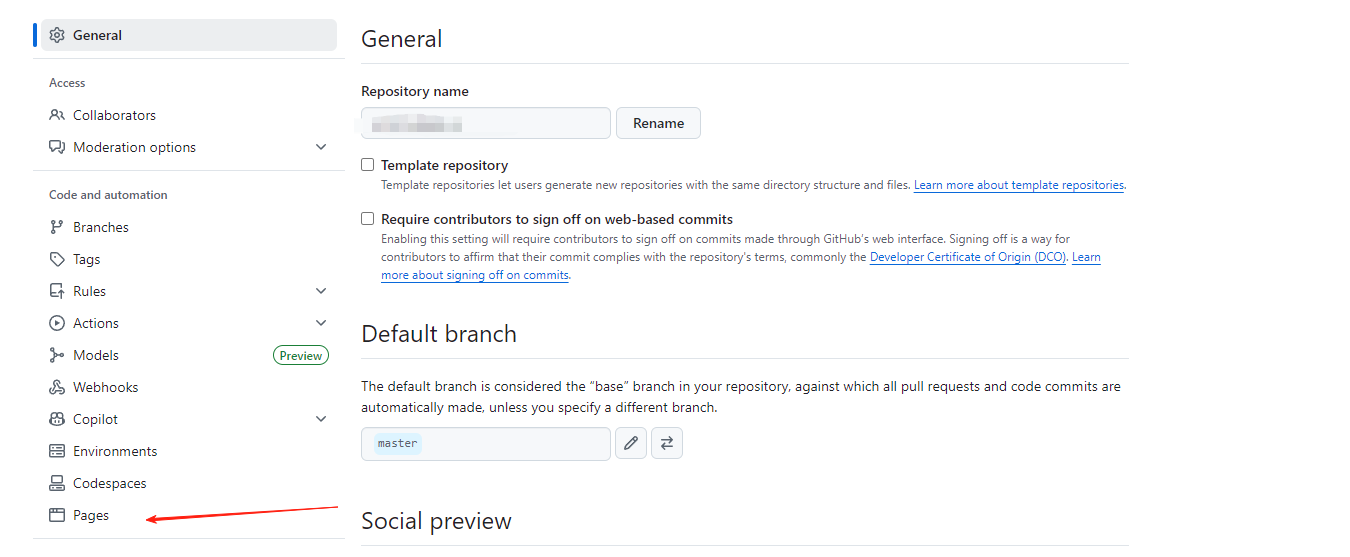This screenshot has height=557, width=1350.
Task: Click the General gear icon in sidebar
Action: 57,35
